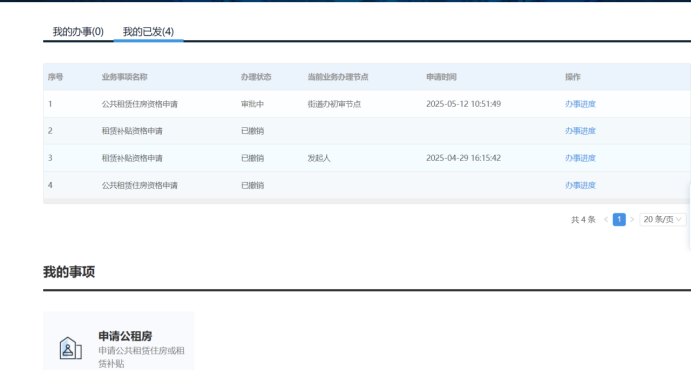692x370 pixels.
Task: Click the time 2025-04-29 16:15:42
Action: [463, 158]
